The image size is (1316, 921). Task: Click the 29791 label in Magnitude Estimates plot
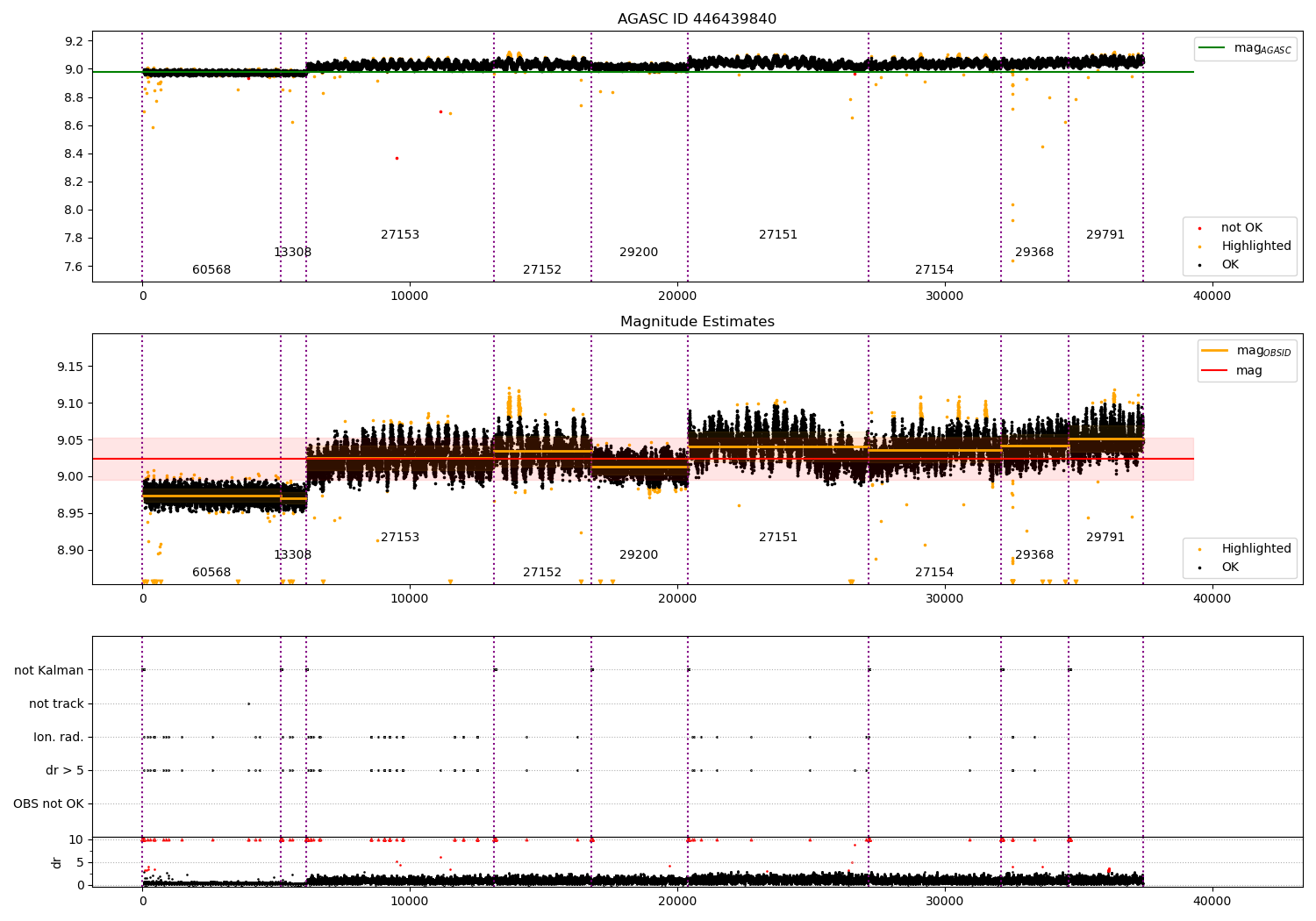pyautogui.click(x=1105, y=538)
